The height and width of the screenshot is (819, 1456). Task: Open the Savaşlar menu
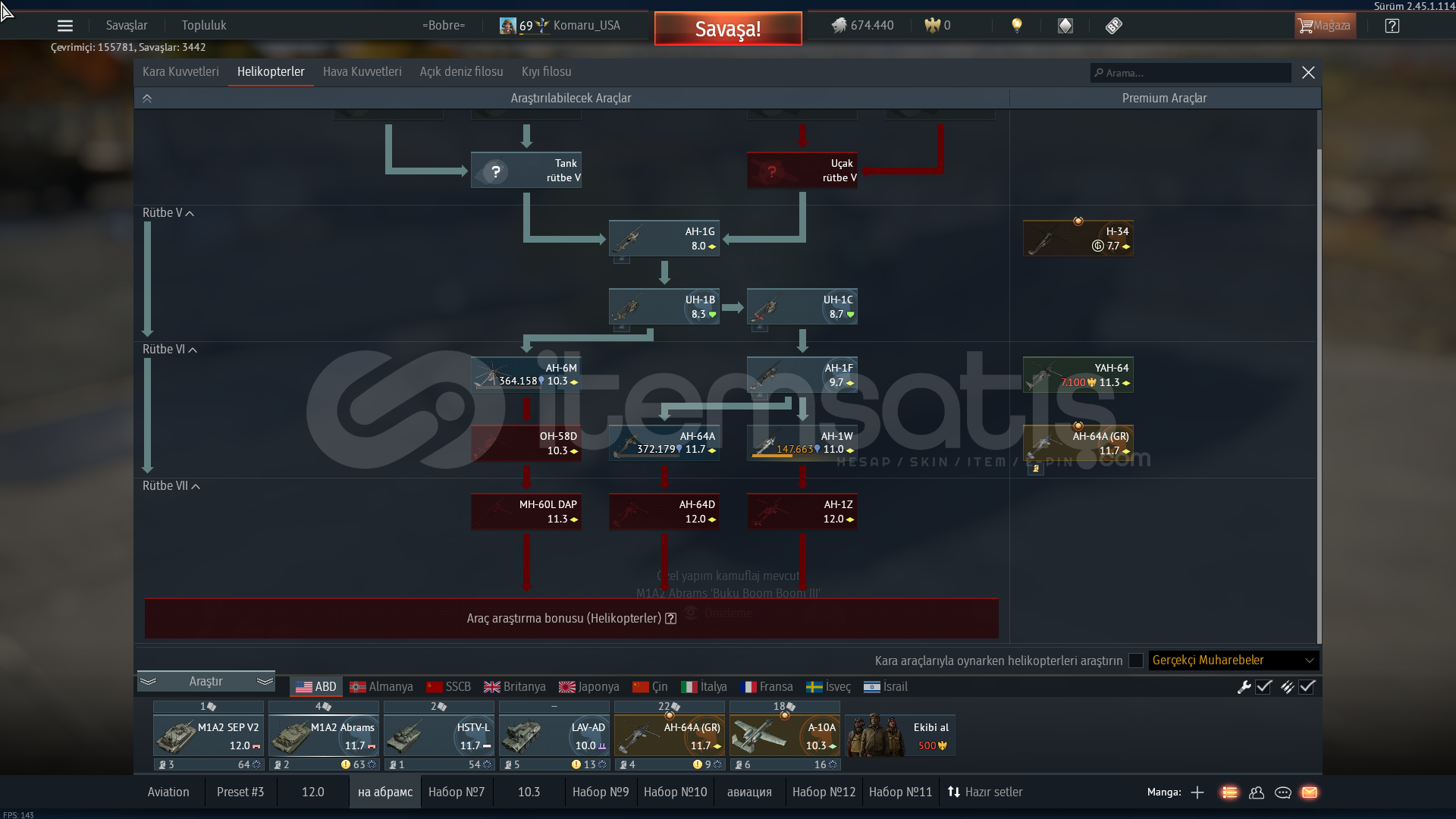[x=127, y=26]
